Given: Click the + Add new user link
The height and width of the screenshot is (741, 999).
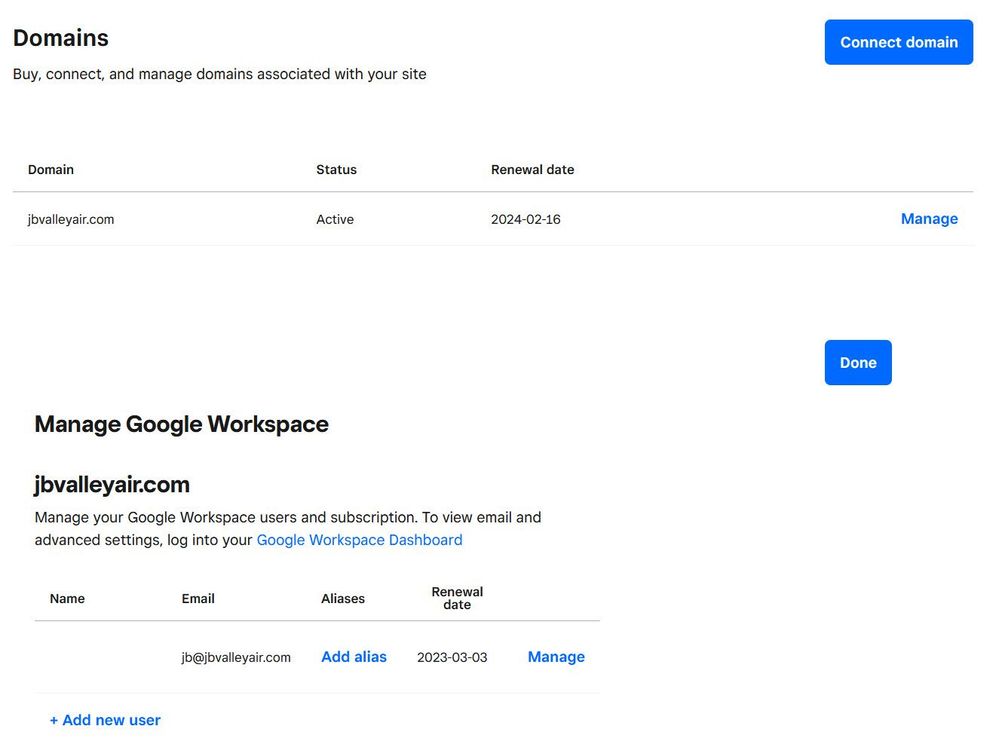Looking at the screenshot, I should (x=105, y=720).
